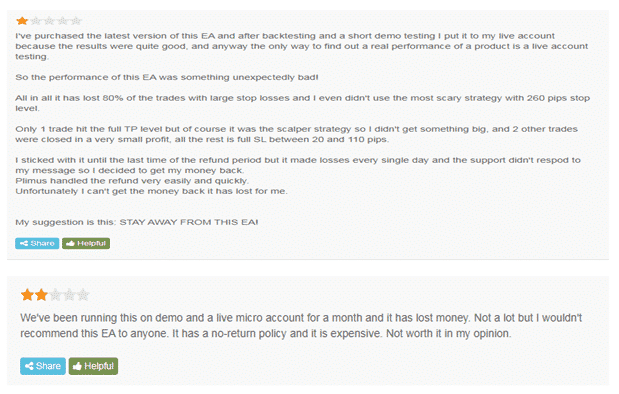Click the fifth star of the two-star review
The image size is (619, 394).
click(83, 295)
